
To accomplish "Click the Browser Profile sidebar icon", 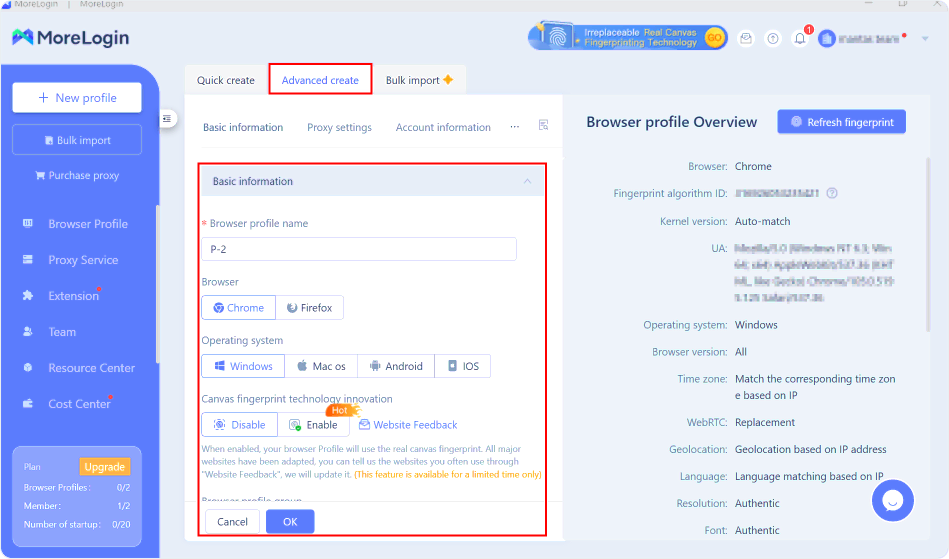I will 28,224.
